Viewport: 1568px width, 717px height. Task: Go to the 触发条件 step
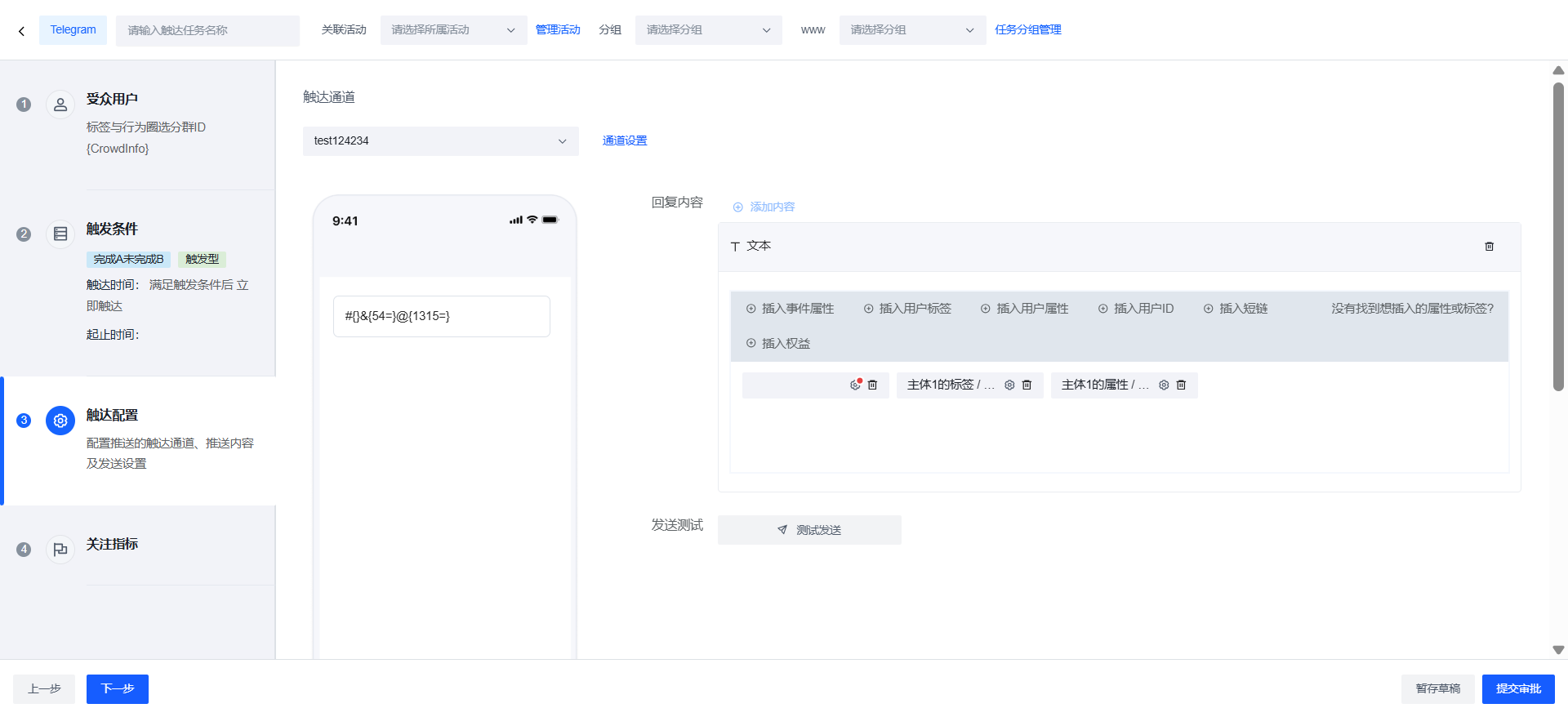point(112,229)
